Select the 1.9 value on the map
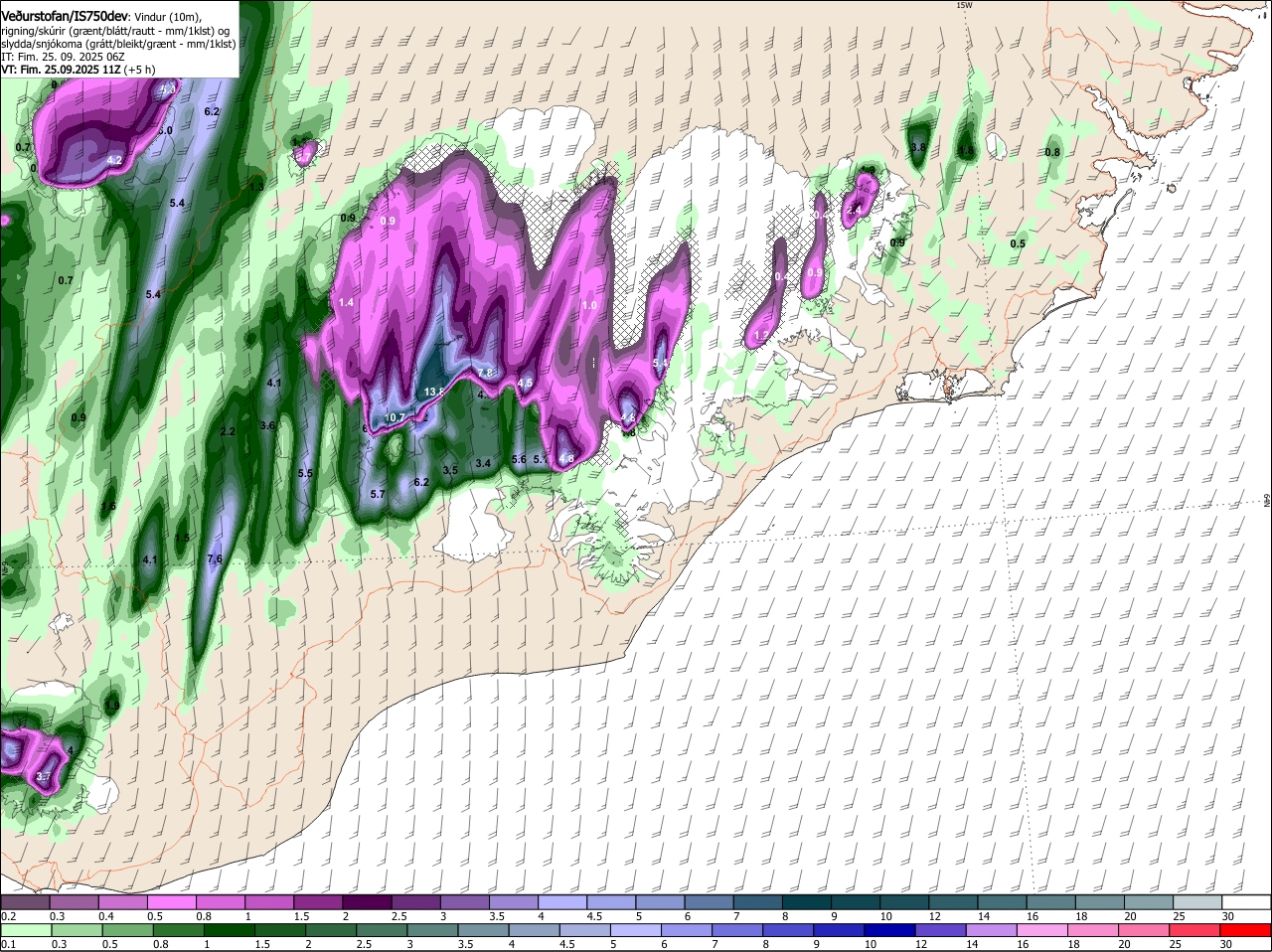1272x952 pixels. click(x=112, y=706)
